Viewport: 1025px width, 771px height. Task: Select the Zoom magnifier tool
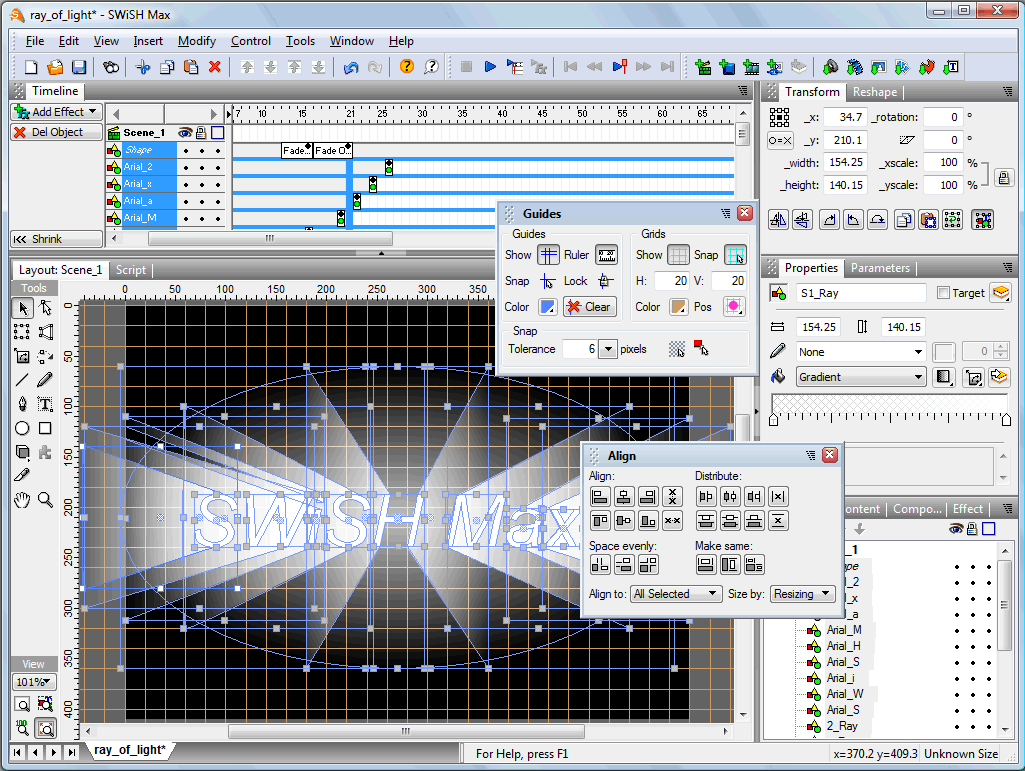click(x=45, y=499)
